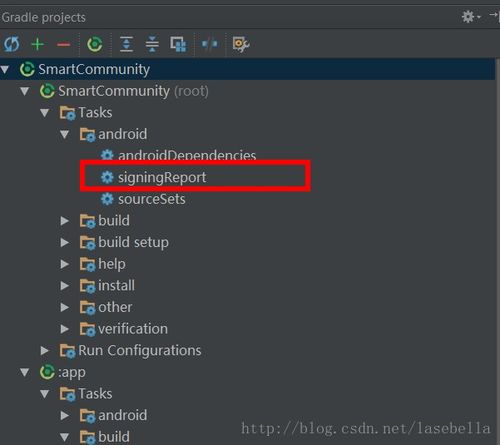500x445 pixels.
Task: Refresh all Gradle projects
Action: tap(12, 44)
